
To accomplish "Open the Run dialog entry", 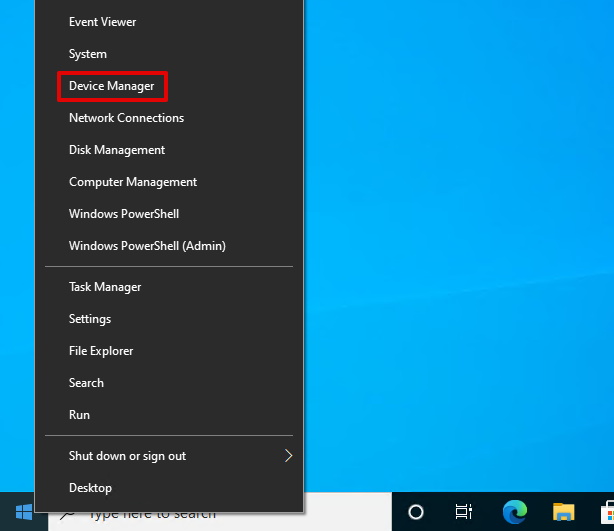I will coord(169,415).
